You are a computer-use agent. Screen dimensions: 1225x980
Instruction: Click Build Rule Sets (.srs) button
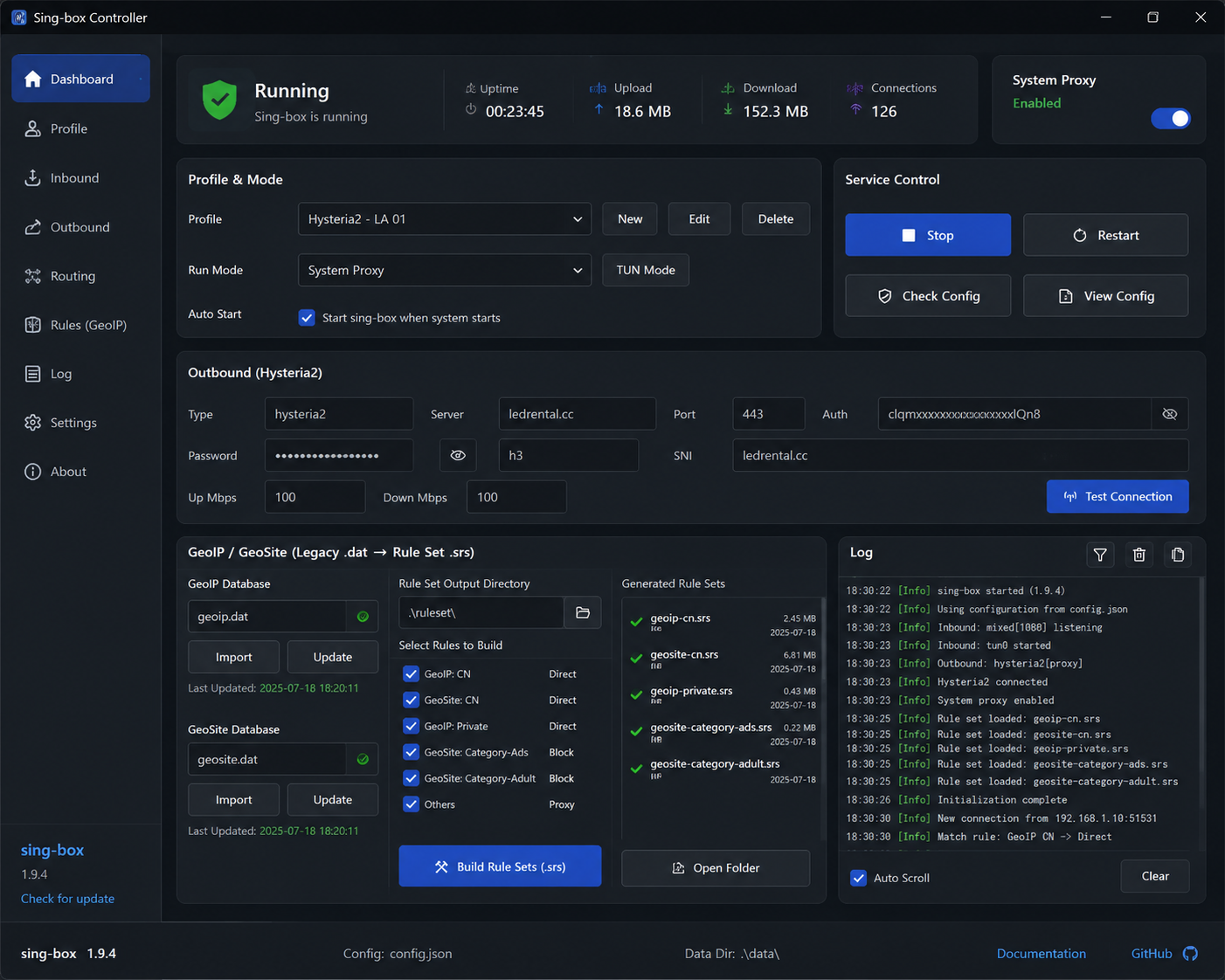(x=500, y=866)
